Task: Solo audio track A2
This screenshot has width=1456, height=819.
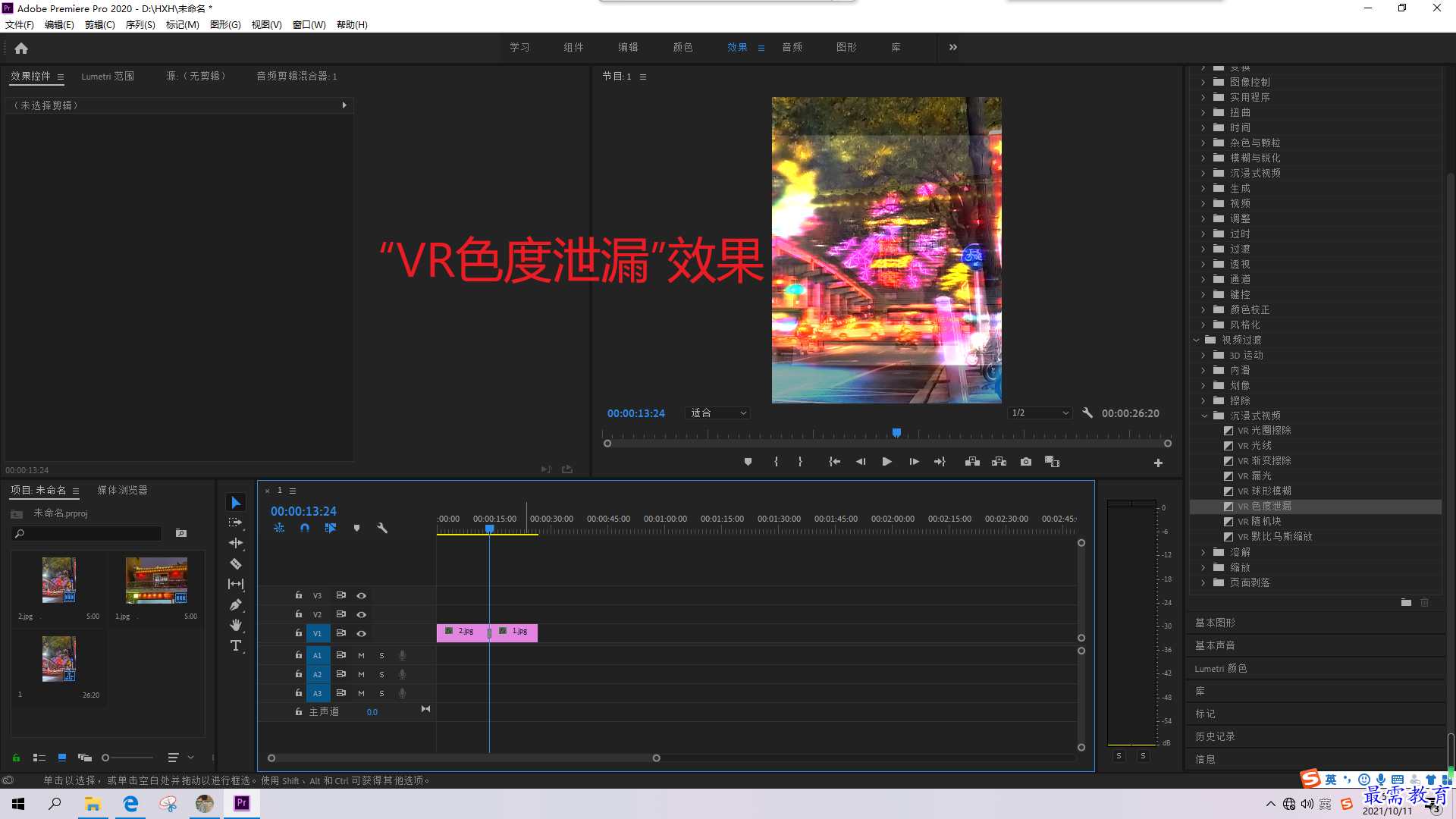Action: tap(381, 674)
